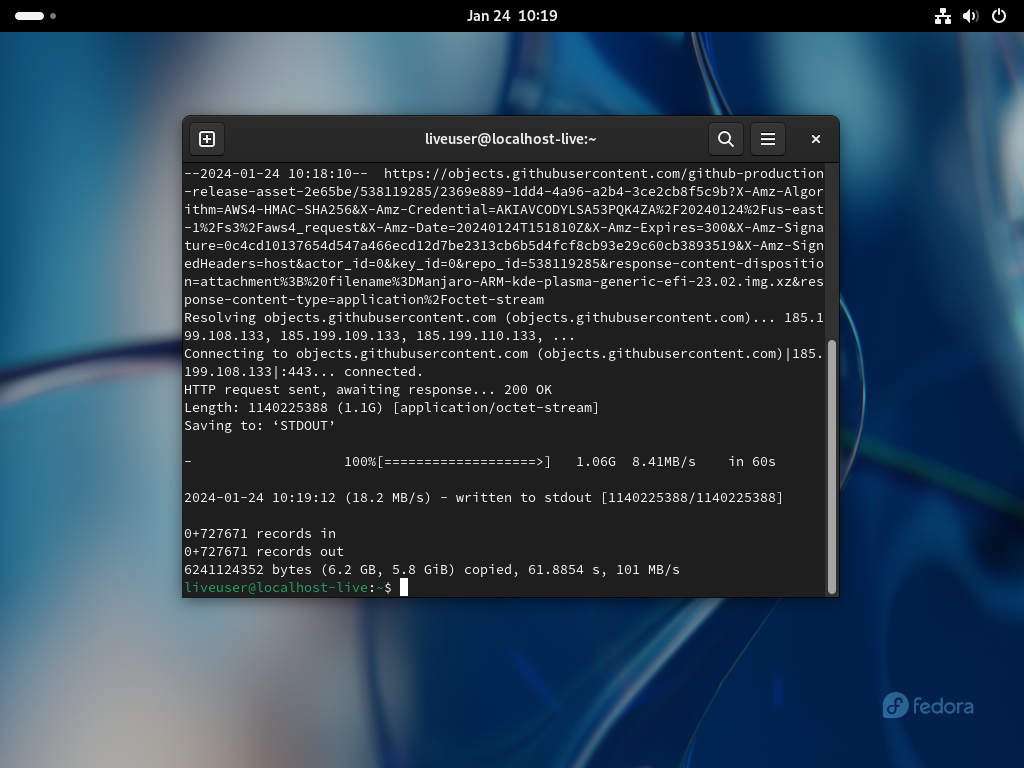
Task: Click the power icon in top bar
Action: pyautogui.click(x=999, y=16)
